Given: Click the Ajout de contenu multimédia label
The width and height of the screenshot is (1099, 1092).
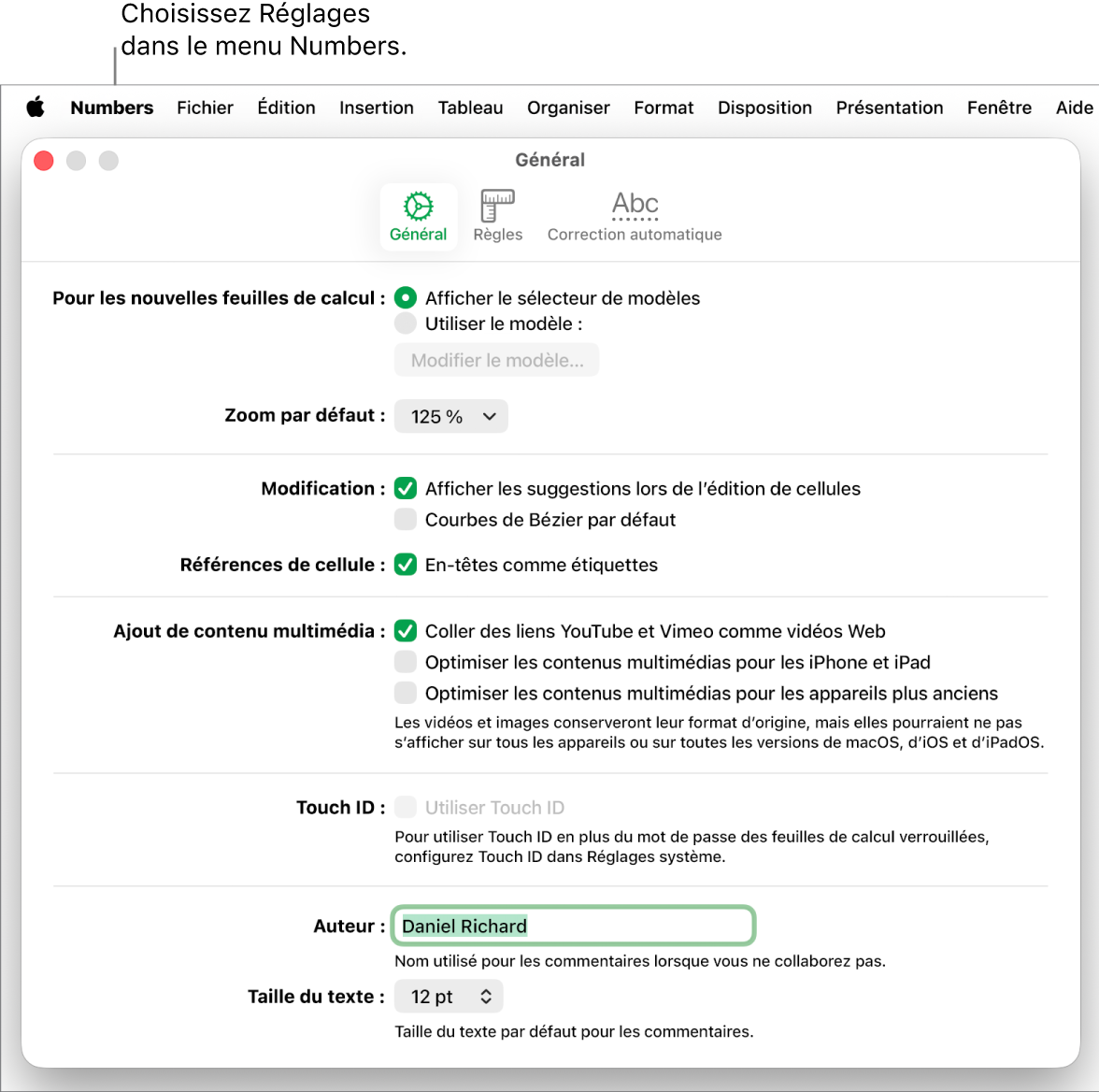Looking at the screenshot, I should point(250,631).
